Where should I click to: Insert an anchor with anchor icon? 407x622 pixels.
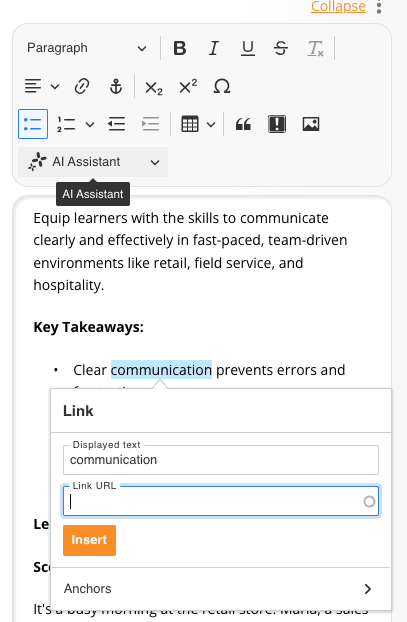click(116, 86)
